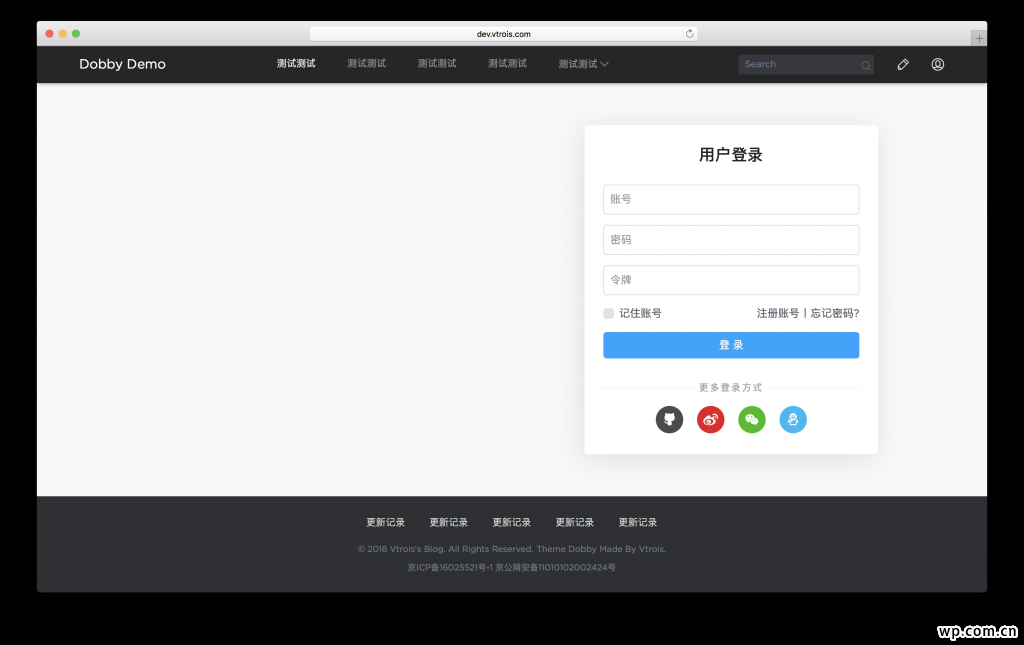The width and height of the screenshot is (1024, 645).
Task: Open the 忘记密码? link
Action: [835, 313]
